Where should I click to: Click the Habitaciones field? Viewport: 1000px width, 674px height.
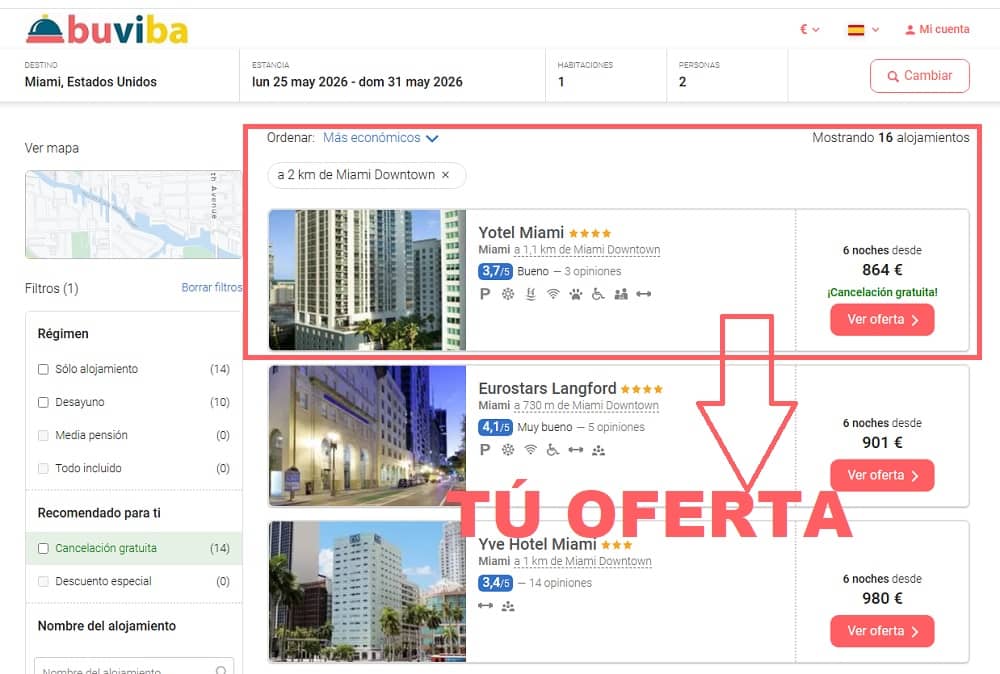tap(606, 75)
